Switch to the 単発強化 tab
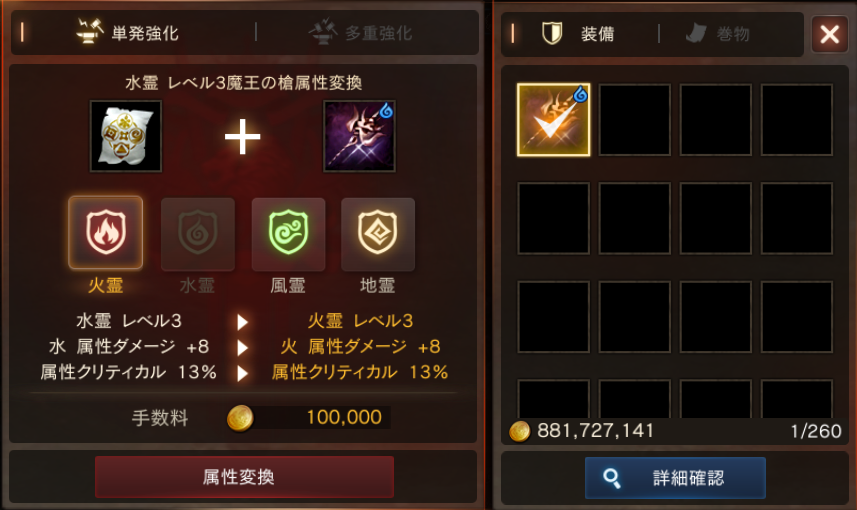Screen dimensions: 857x510 tap(128, 33)
